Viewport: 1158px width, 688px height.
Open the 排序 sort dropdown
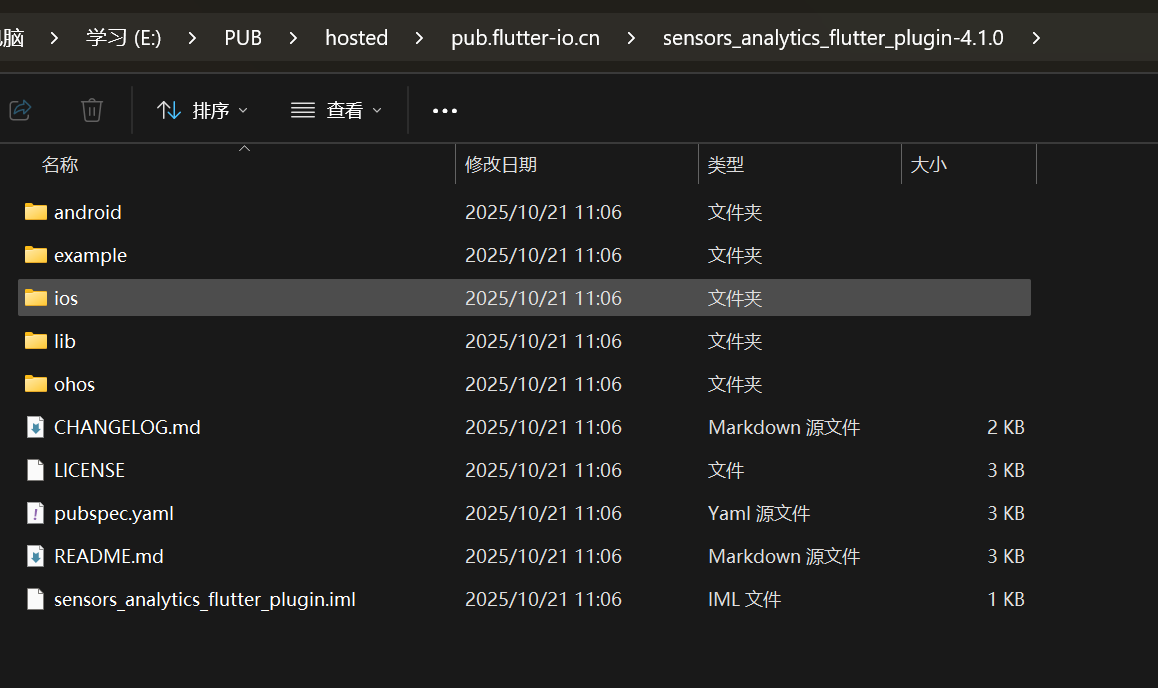(x=202, y=111)
